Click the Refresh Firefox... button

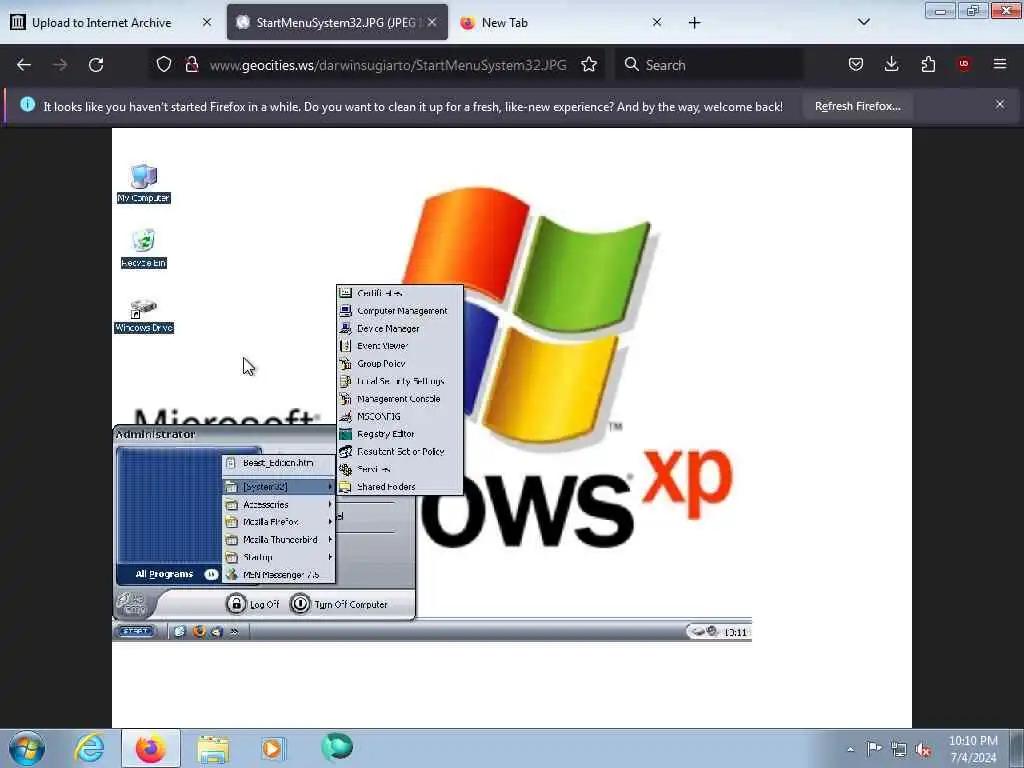[857, 106]
